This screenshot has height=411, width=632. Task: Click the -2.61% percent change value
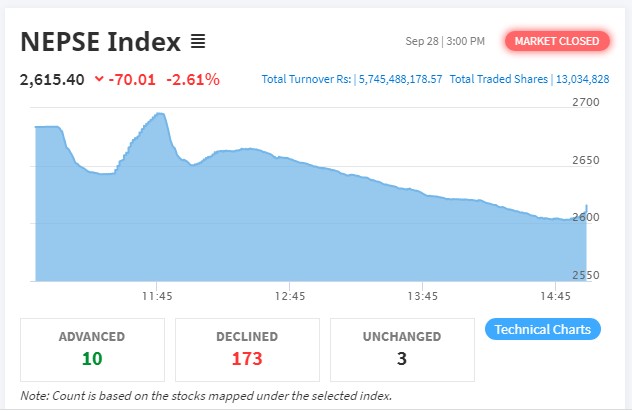pos(192,79)
